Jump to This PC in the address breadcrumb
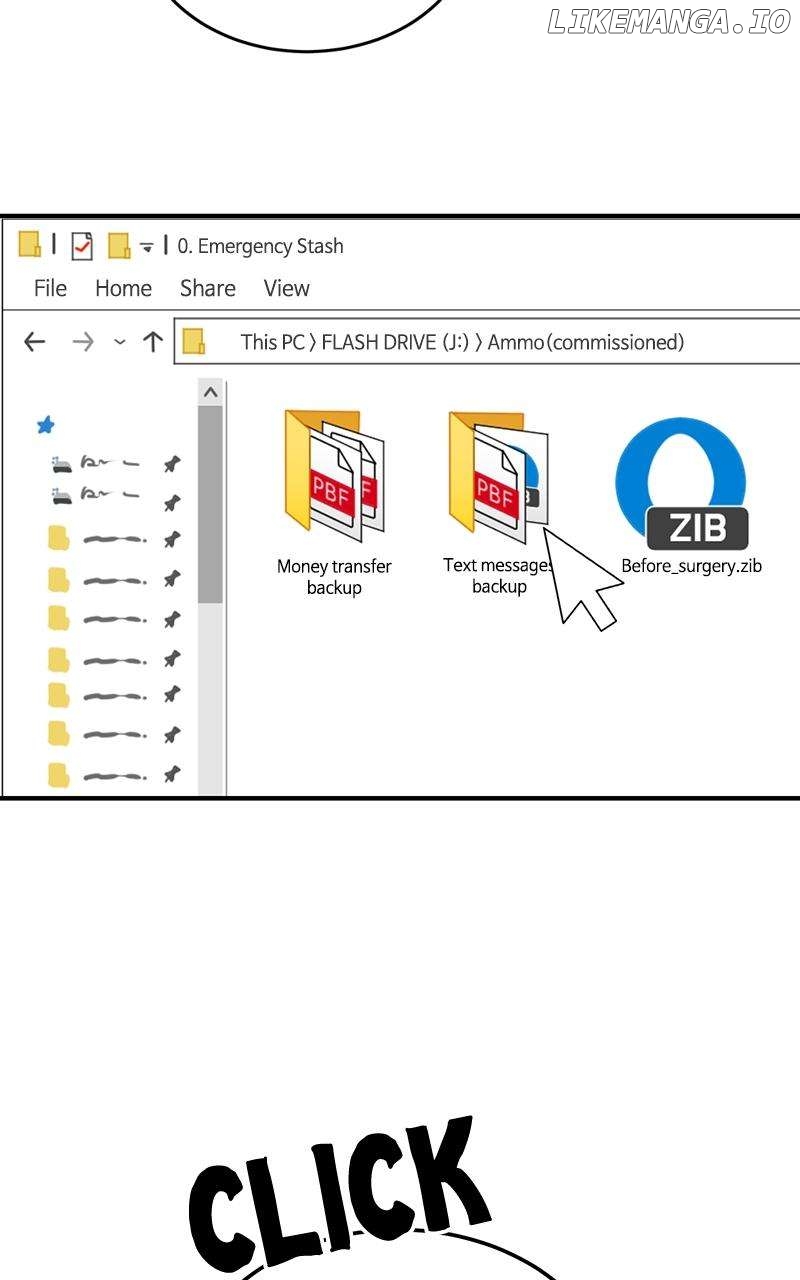The width and height of the screenshot is (800, 1280). tap(272, 342)
